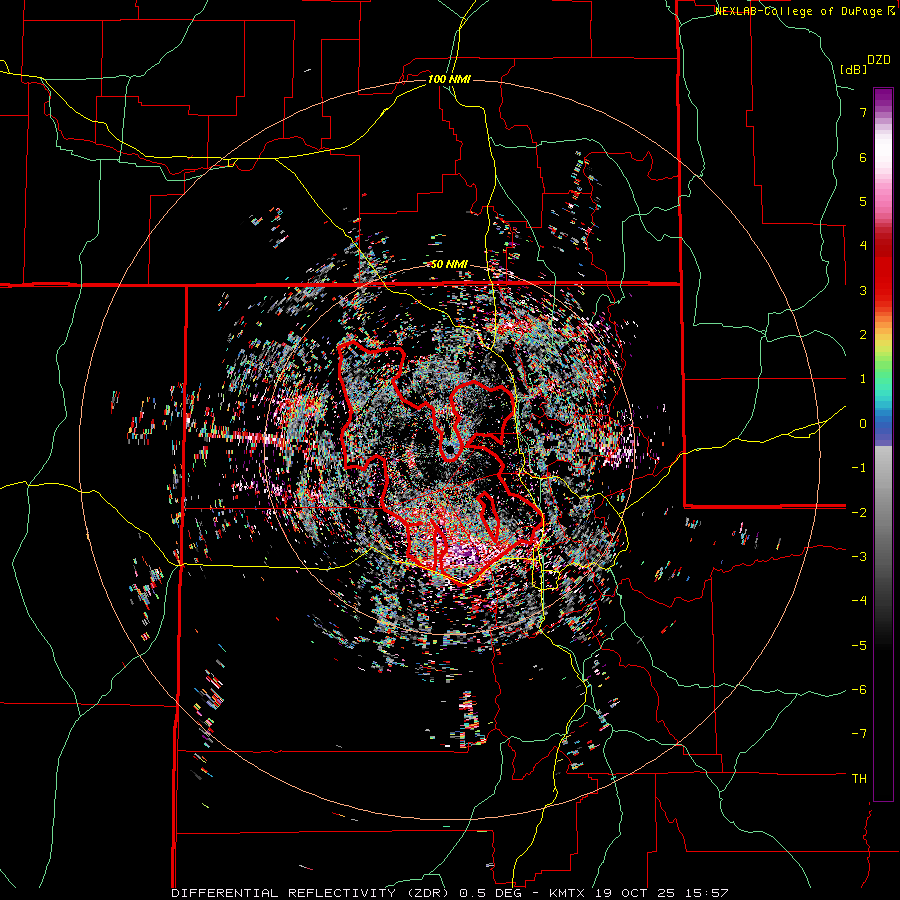900x900 pixels.
Task: Click the -5 value on the color scale
Action: coord(859,646)
